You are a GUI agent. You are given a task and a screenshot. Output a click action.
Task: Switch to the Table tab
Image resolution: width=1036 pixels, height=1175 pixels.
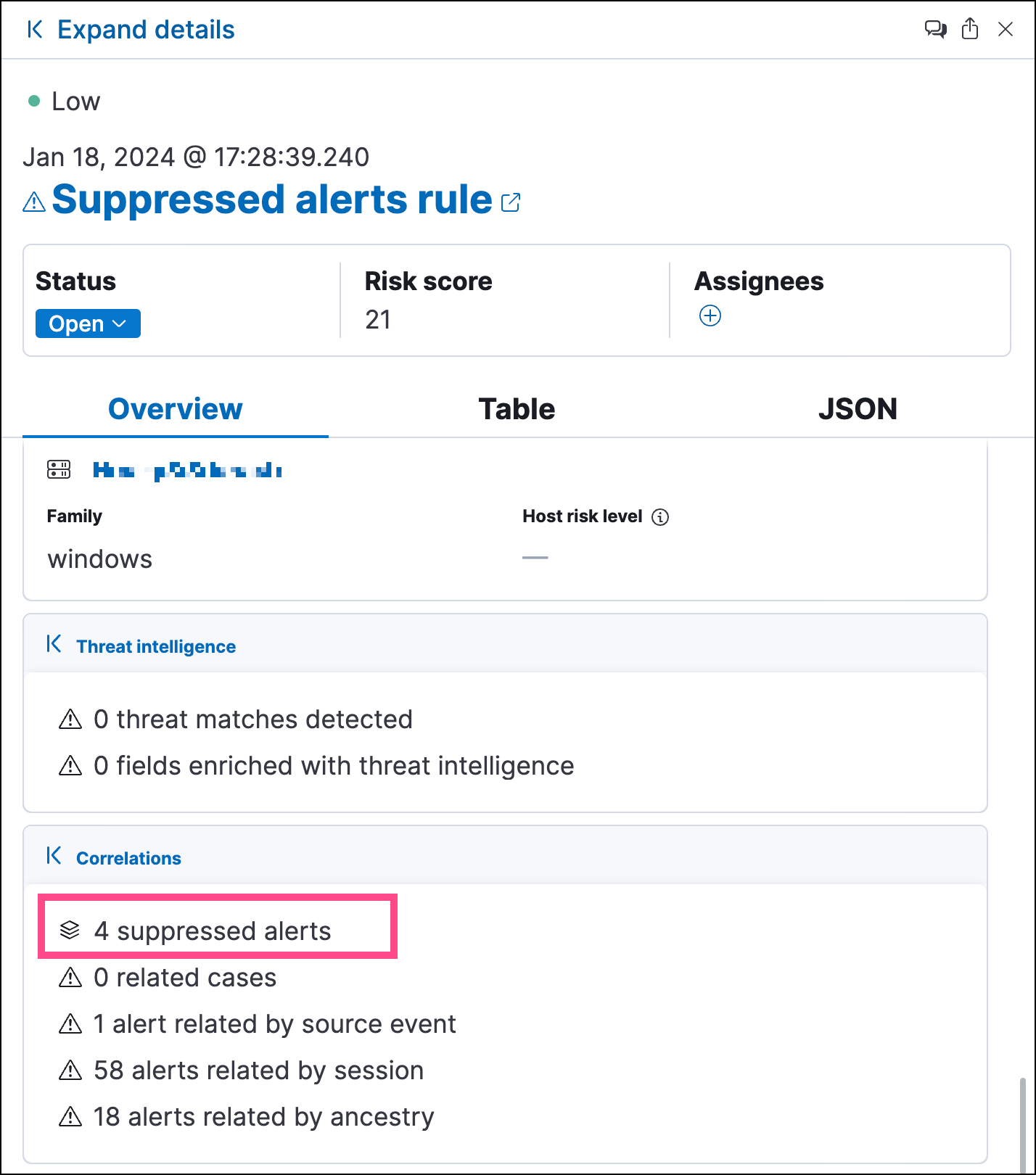point(516,408)
